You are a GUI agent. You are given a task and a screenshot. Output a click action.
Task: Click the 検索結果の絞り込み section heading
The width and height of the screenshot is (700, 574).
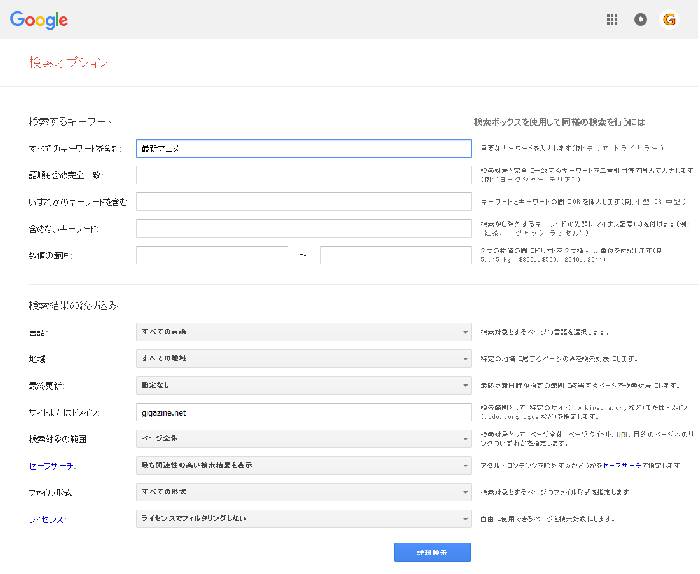pos(73,305)
